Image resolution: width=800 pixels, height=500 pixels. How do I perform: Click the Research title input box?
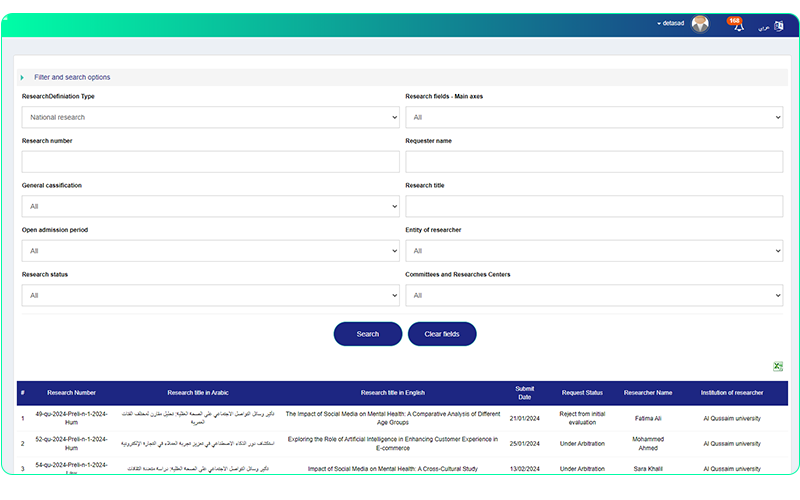tap(594, 206)
